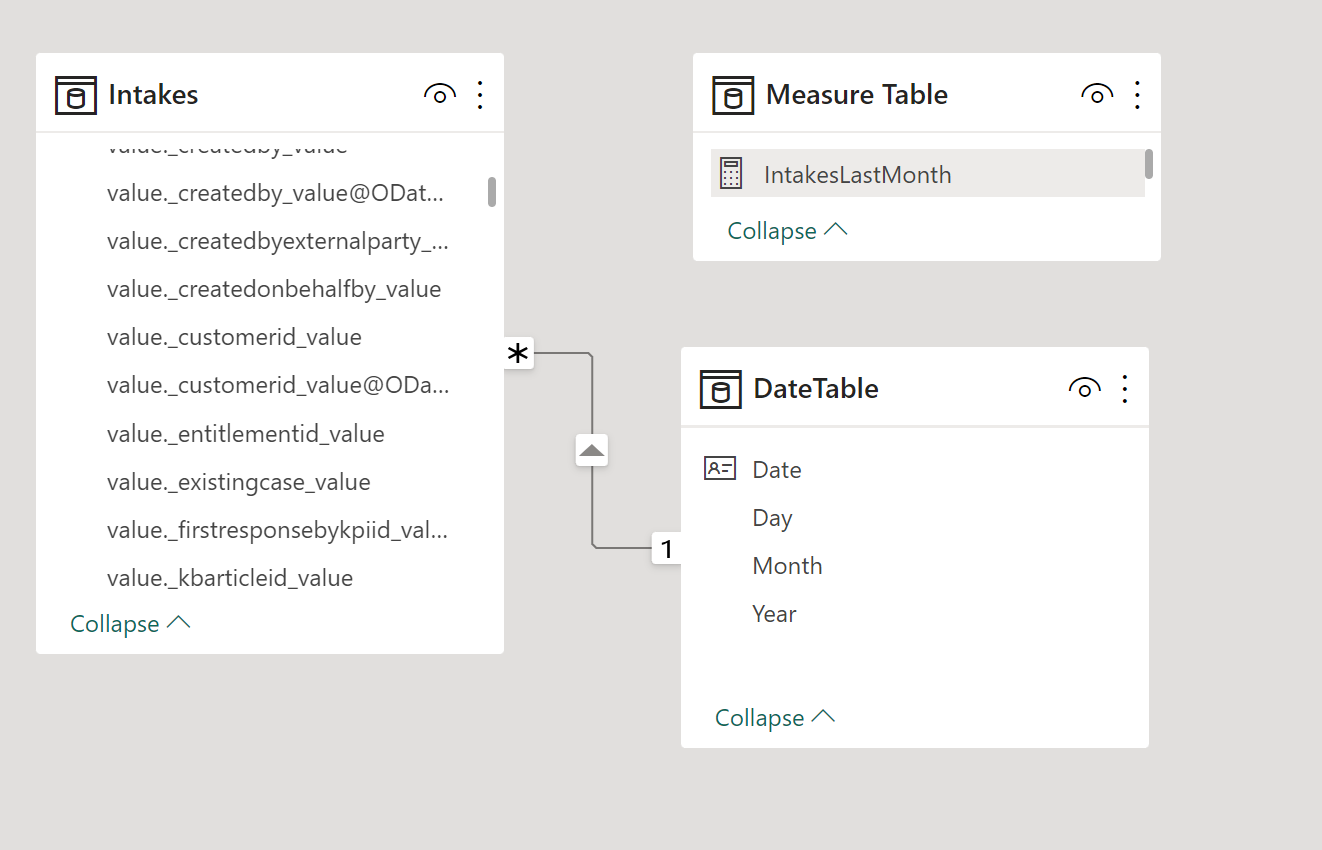The image size is (1322, 850).
Task: Click the Measure Table scrollbar thumb
Action: point(1149,164)
